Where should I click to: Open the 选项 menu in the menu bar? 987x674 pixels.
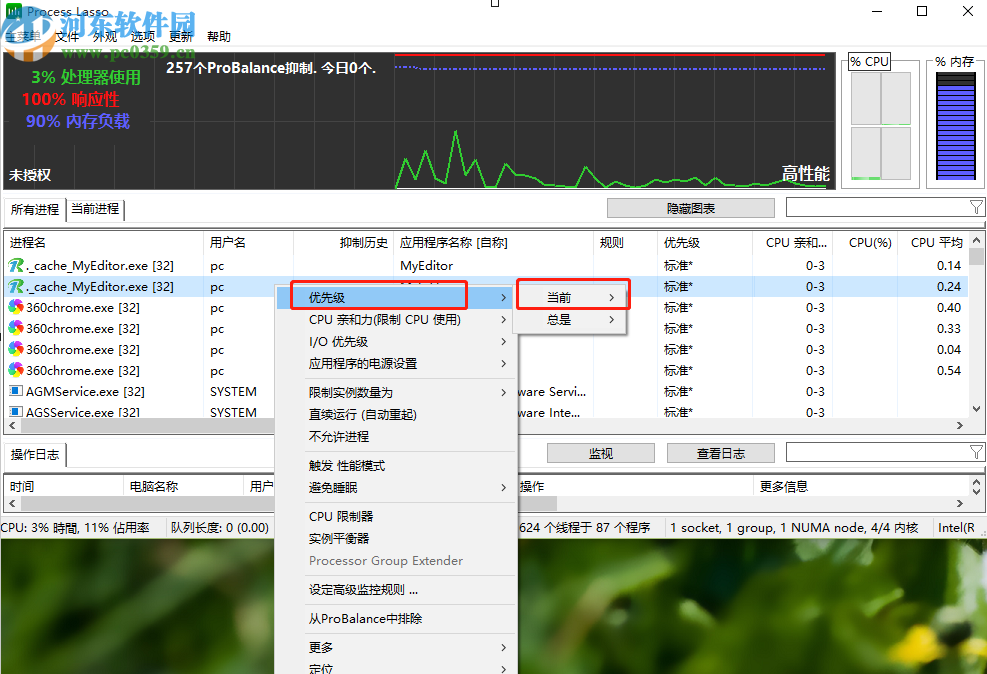point(142,37)
